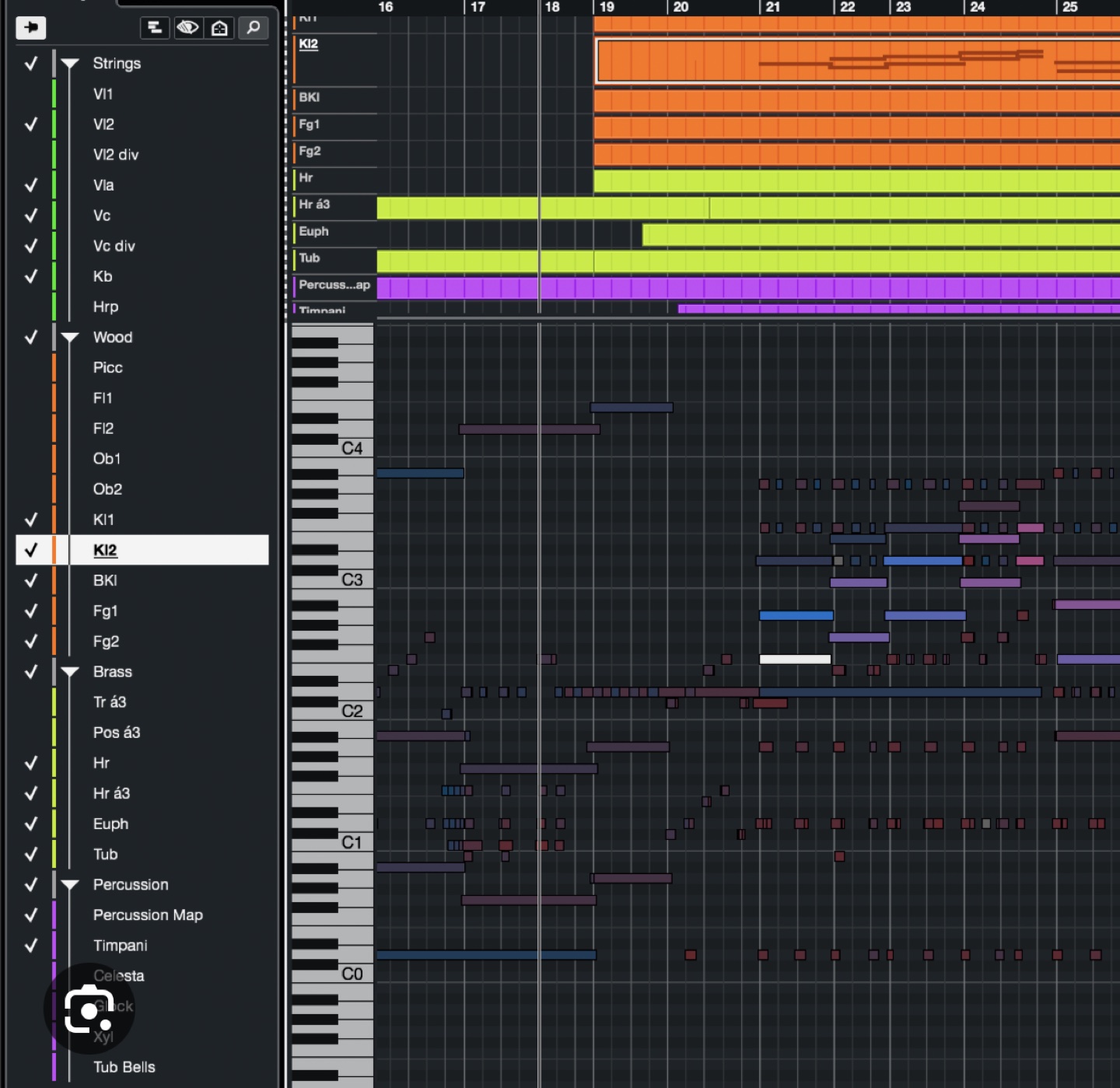Open the track search magnifier icon
The width and height of the screenshot is (1120, 1088).
(252, 28)
